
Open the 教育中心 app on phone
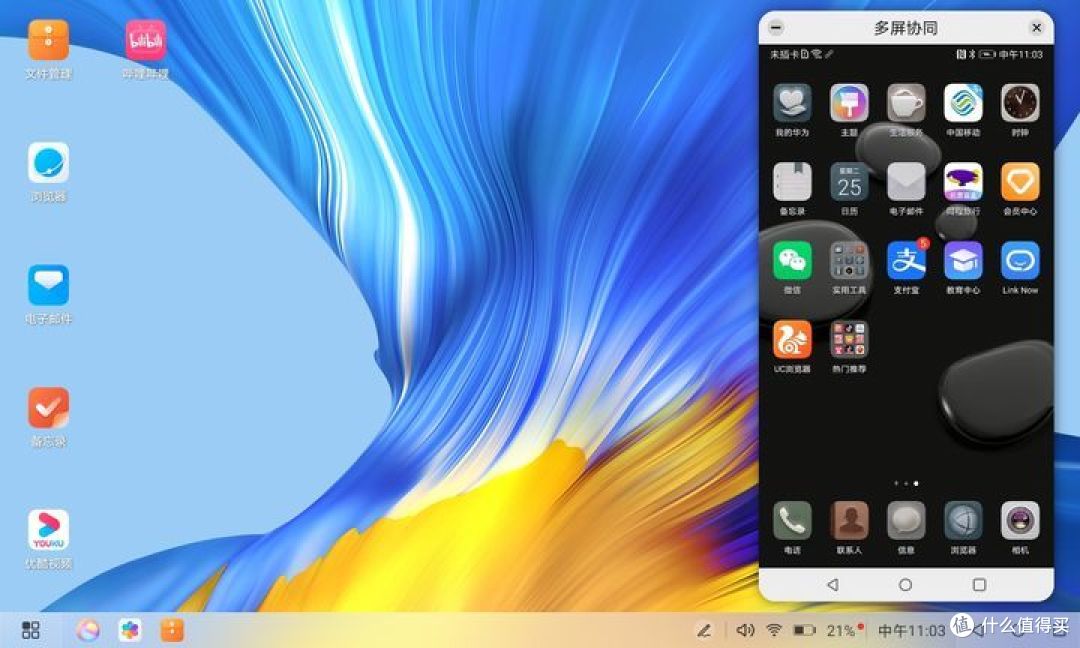coord(963,261)
